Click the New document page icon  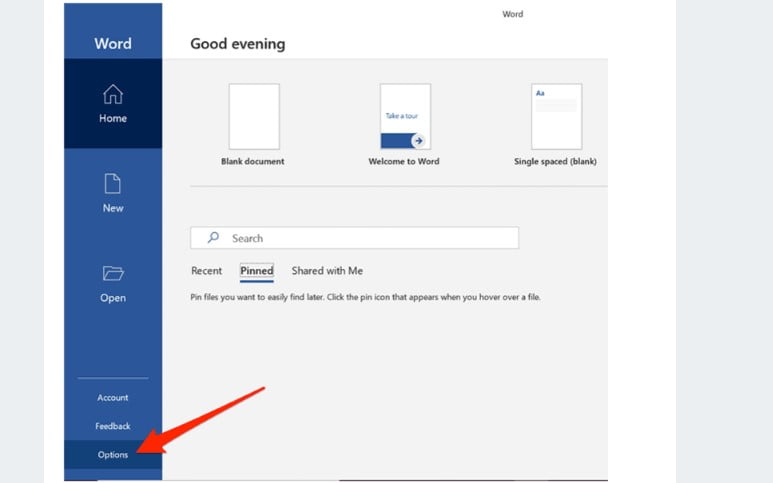pos(113,184)
